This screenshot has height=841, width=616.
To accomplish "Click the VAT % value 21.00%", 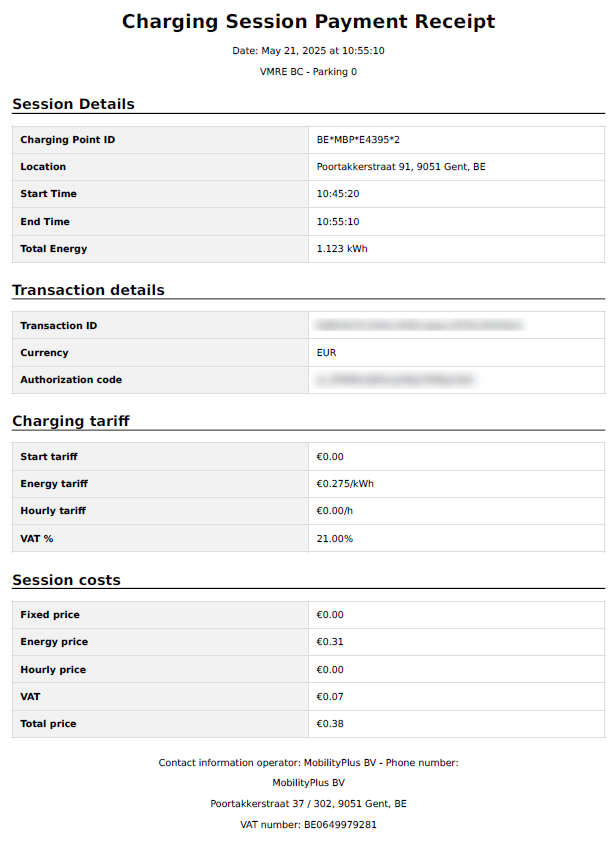I will (x=334, y=539).
